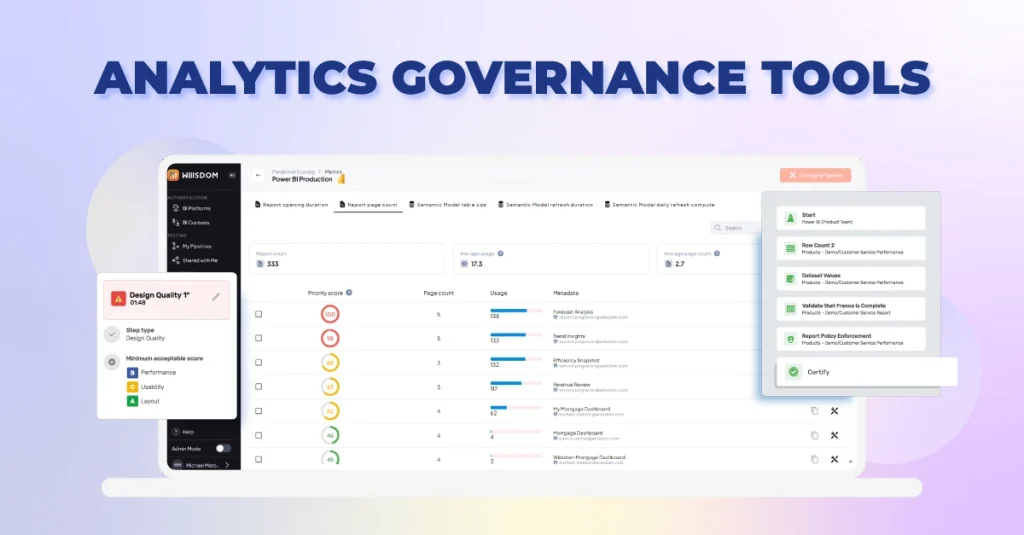Expand the Michael user profile chevron

point(227,465)
